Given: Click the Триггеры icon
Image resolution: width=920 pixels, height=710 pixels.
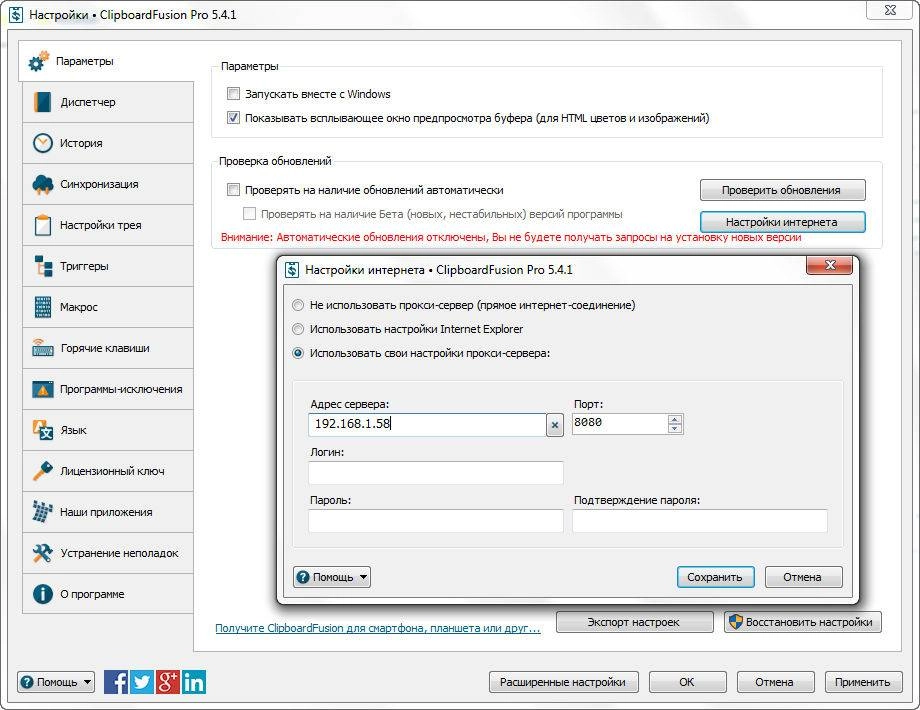Looking at the screenshot, I should click(43, 266).
